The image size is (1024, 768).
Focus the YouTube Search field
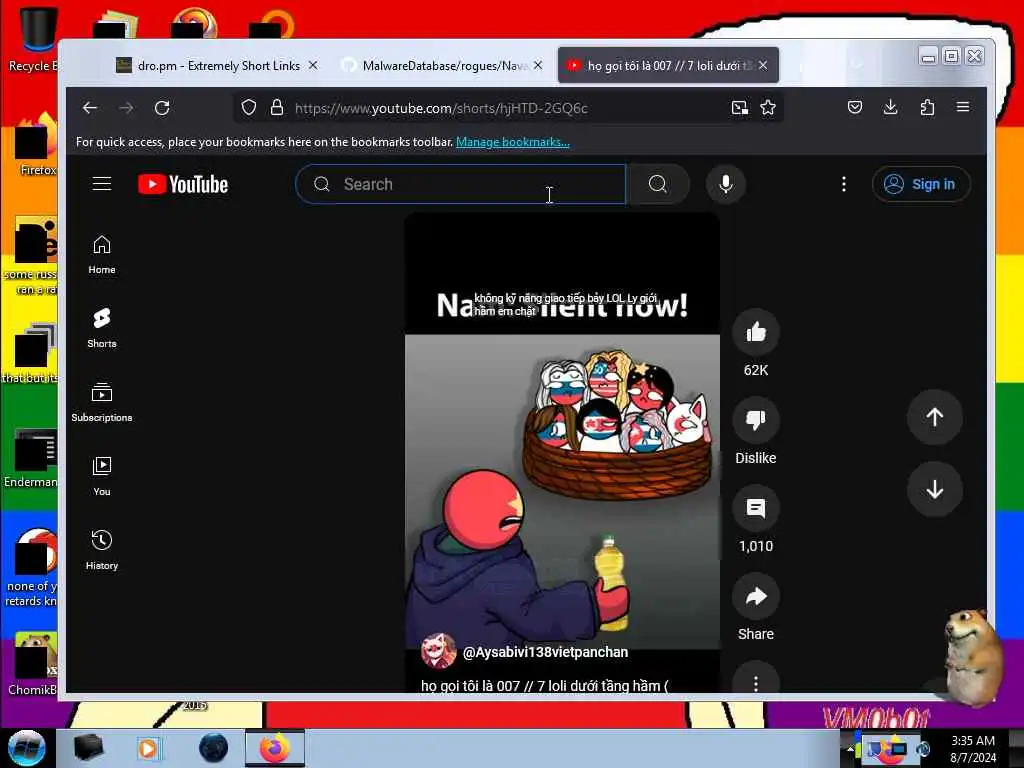[x=460, y=184]
